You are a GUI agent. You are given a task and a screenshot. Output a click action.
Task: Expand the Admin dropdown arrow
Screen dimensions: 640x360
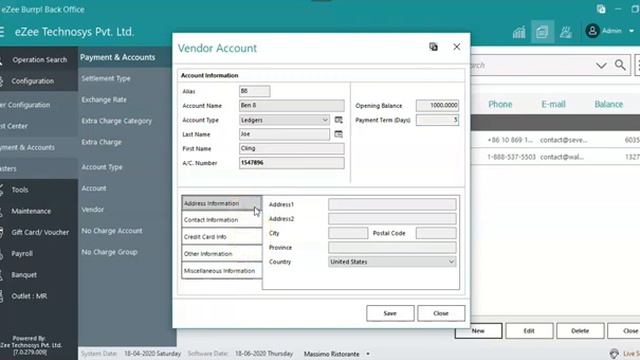pos(631,31)
